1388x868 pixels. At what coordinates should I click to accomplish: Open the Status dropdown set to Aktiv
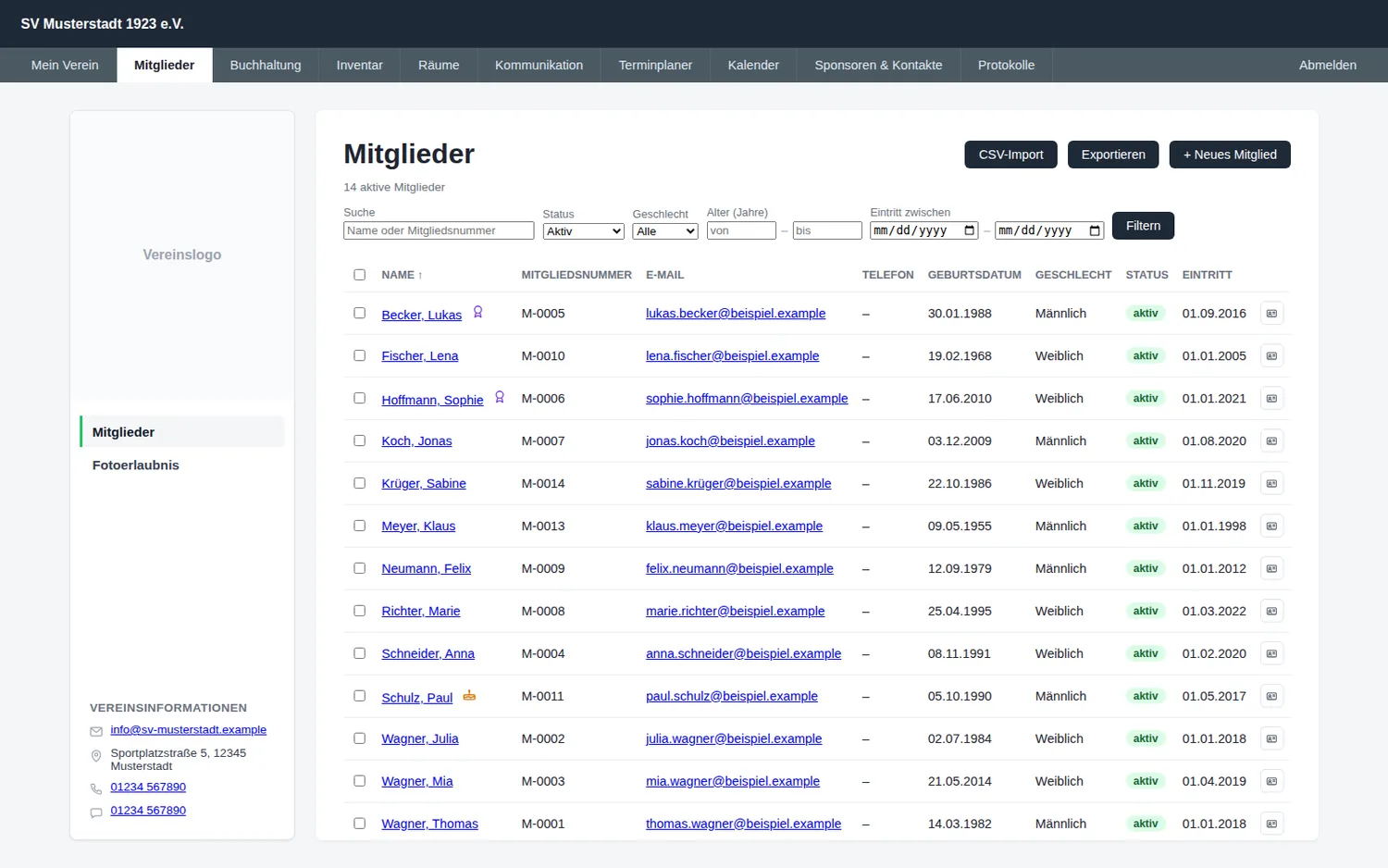tap(584, 231)
